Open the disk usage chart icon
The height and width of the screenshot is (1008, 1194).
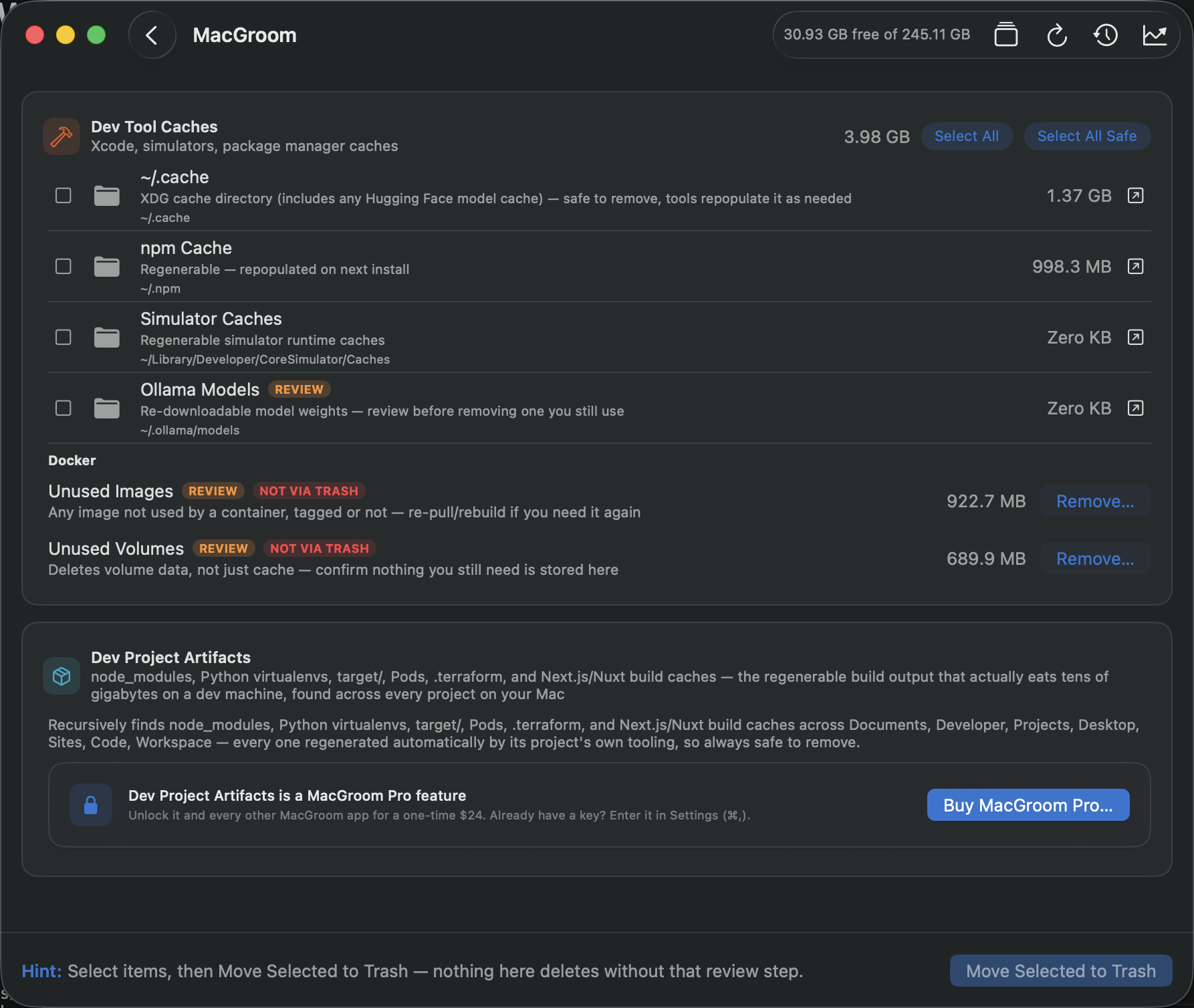(1155, 35)
